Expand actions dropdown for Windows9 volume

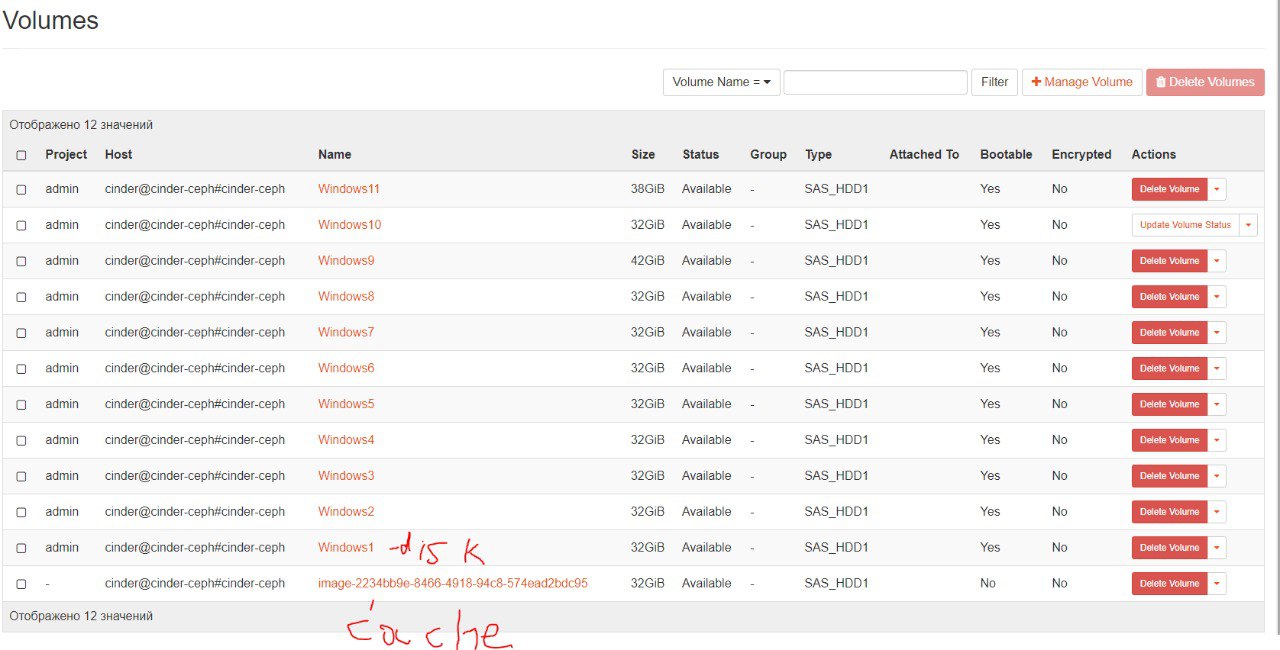click(x=1217, y=261)
